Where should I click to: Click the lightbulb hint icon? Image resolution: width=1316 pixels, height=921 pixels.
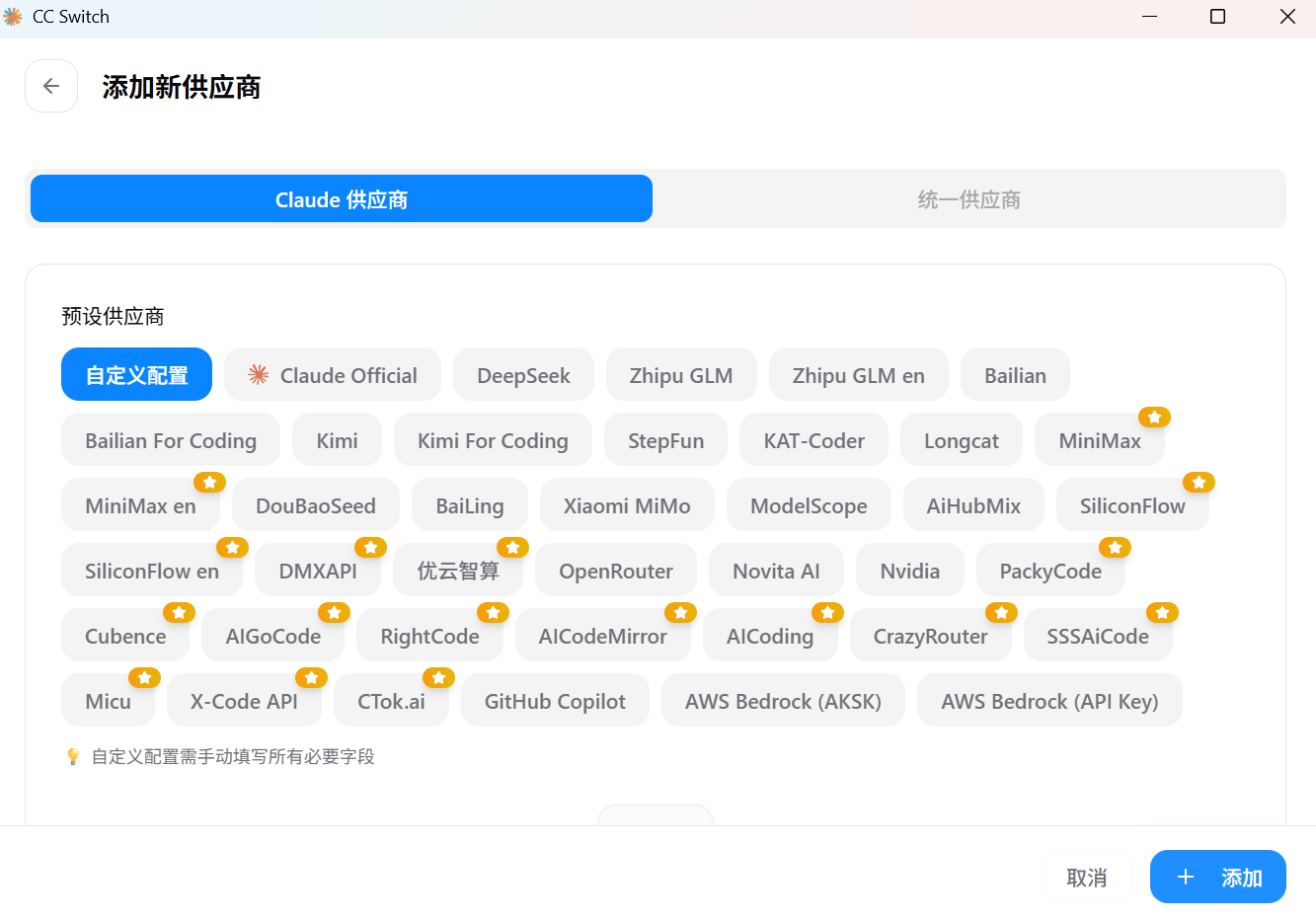(x=73, y=756)
